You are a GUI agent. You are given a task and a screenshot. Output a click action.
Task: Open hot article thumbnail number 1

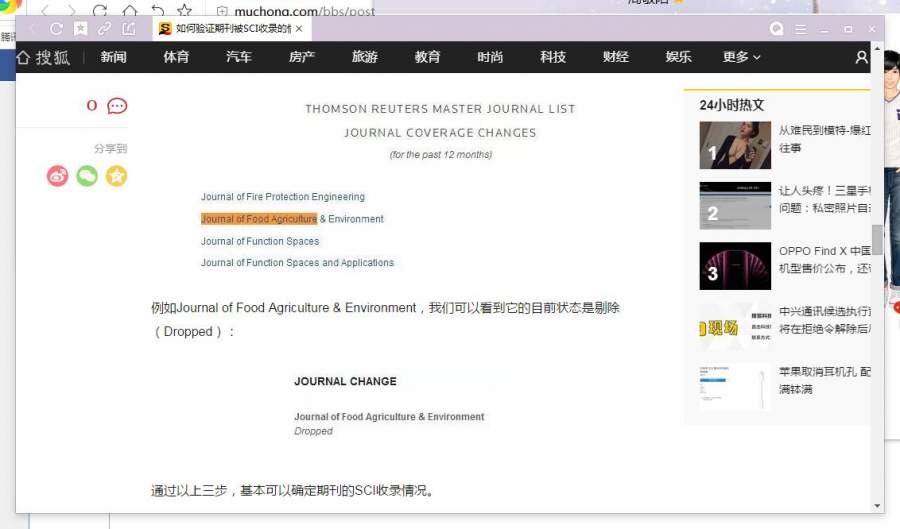pyautogui.click(x=735, y=145)
